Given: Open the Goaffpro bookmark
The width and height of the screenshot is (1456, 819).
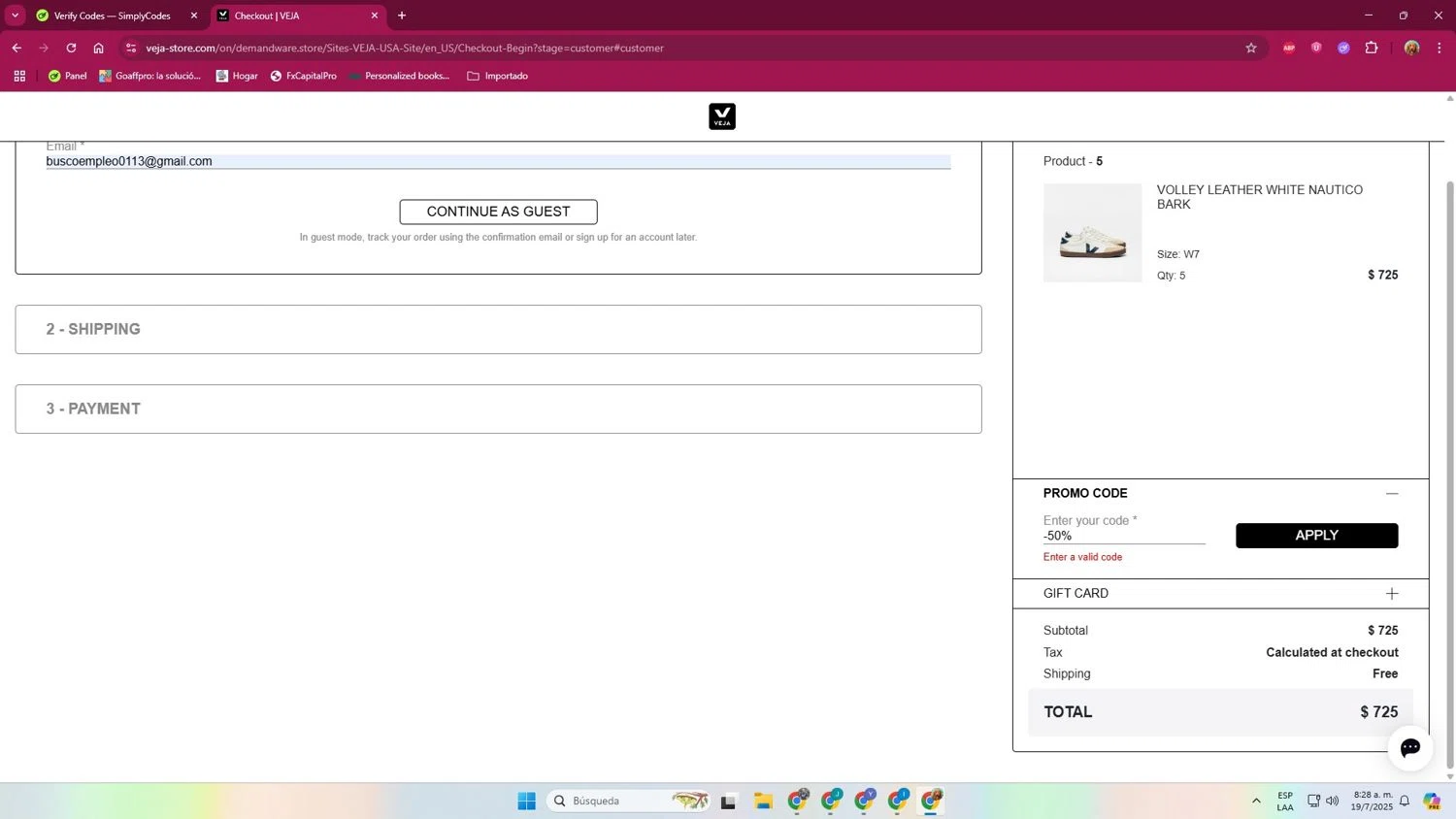Looking at the screenshot, I should coord(149,76).
